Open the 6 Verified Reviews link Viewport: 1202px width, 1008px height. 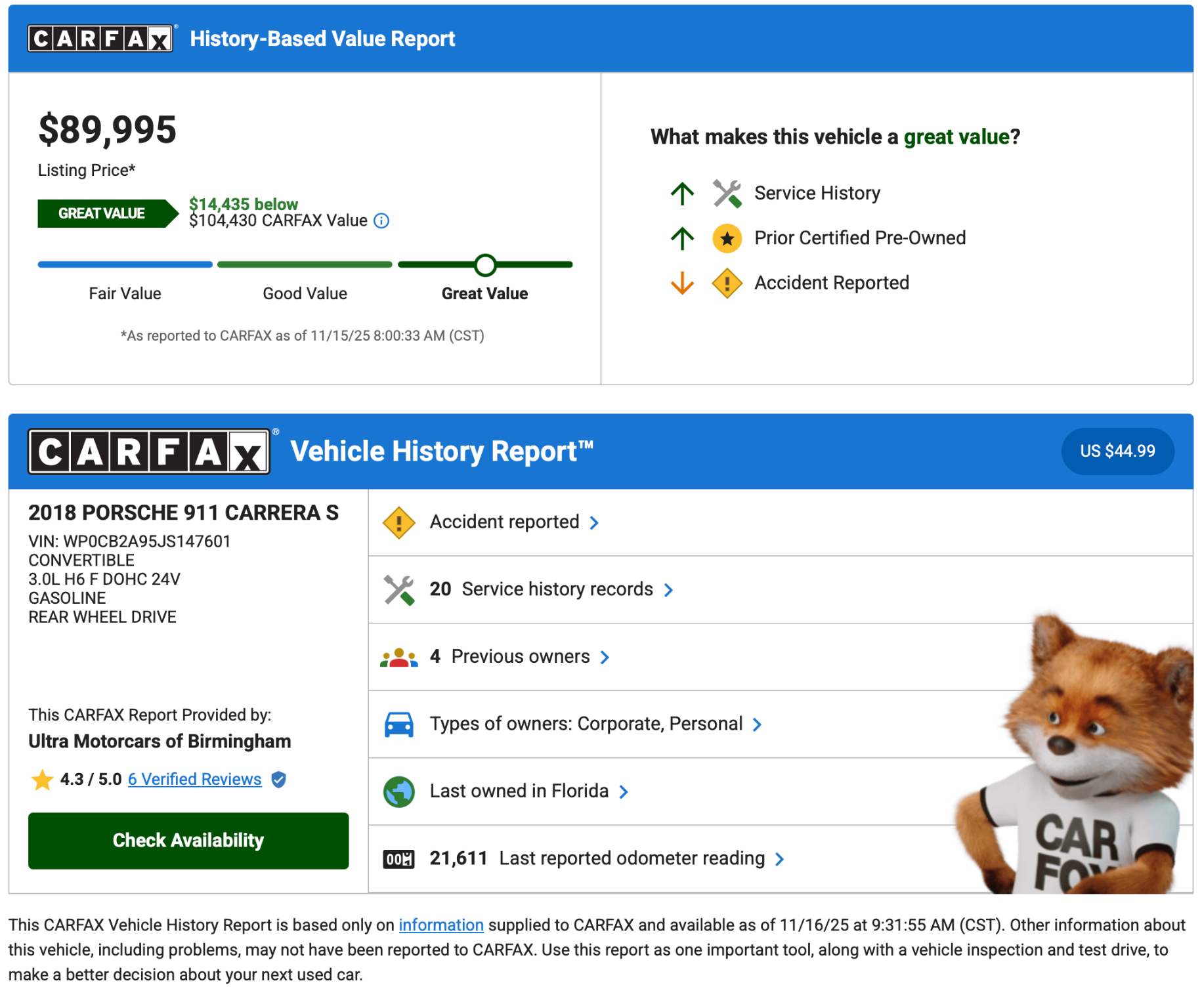pos(194,780)
